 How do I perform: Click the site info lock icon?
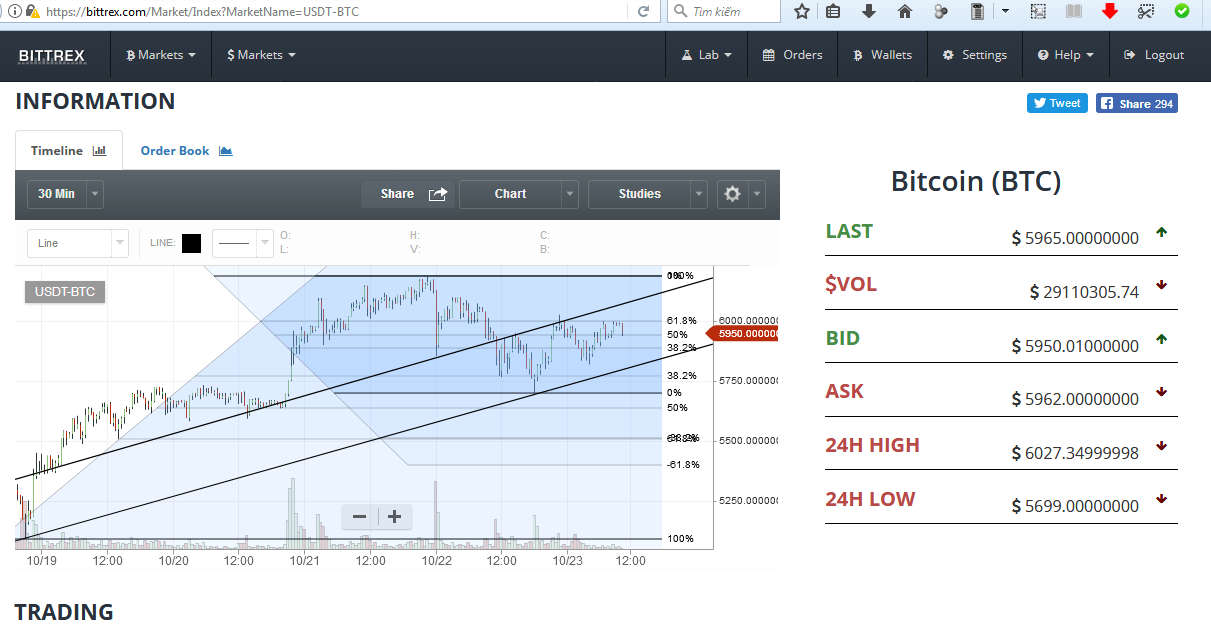[31, 11]
